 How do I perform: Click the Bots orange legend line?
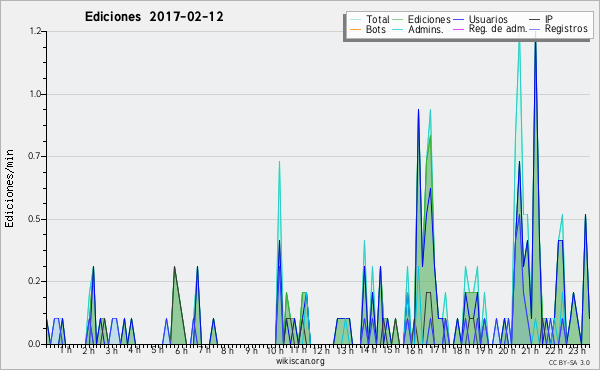[x=355, y=29]
